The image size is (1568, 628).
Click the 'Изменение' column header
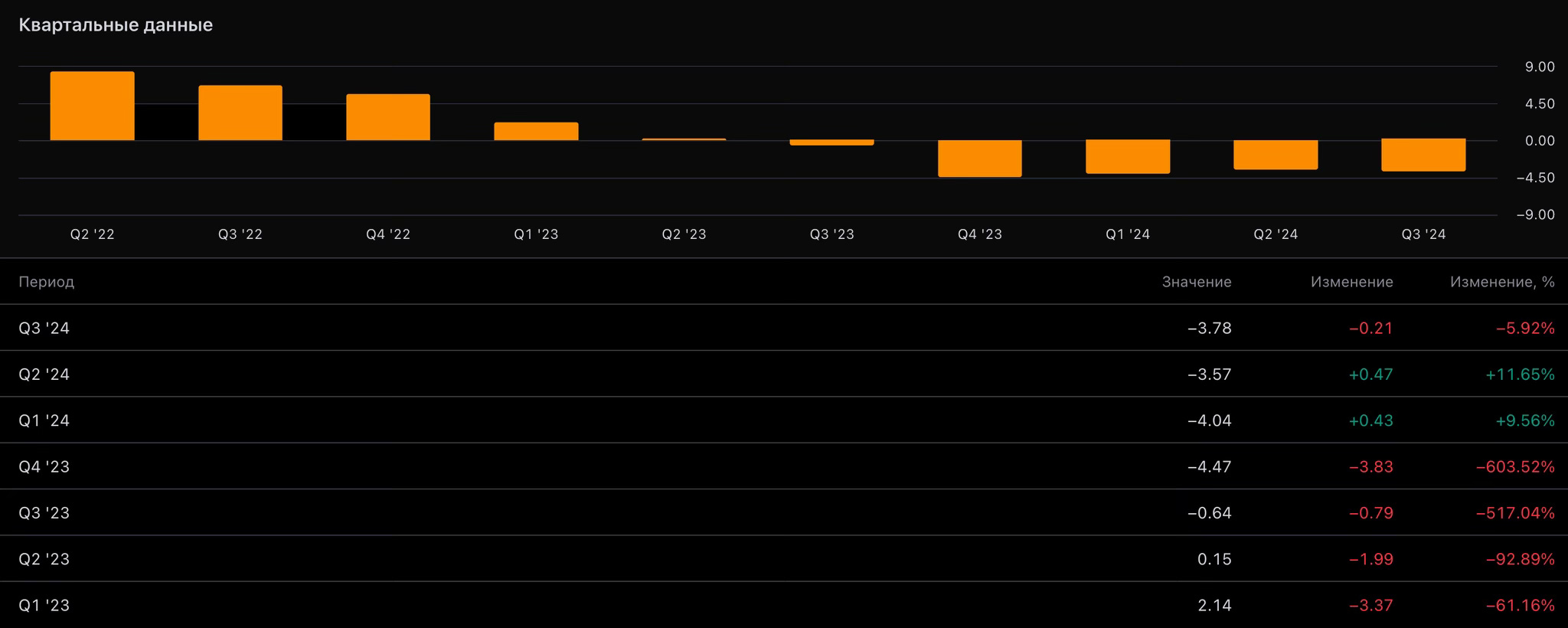tap(1351, 282)
